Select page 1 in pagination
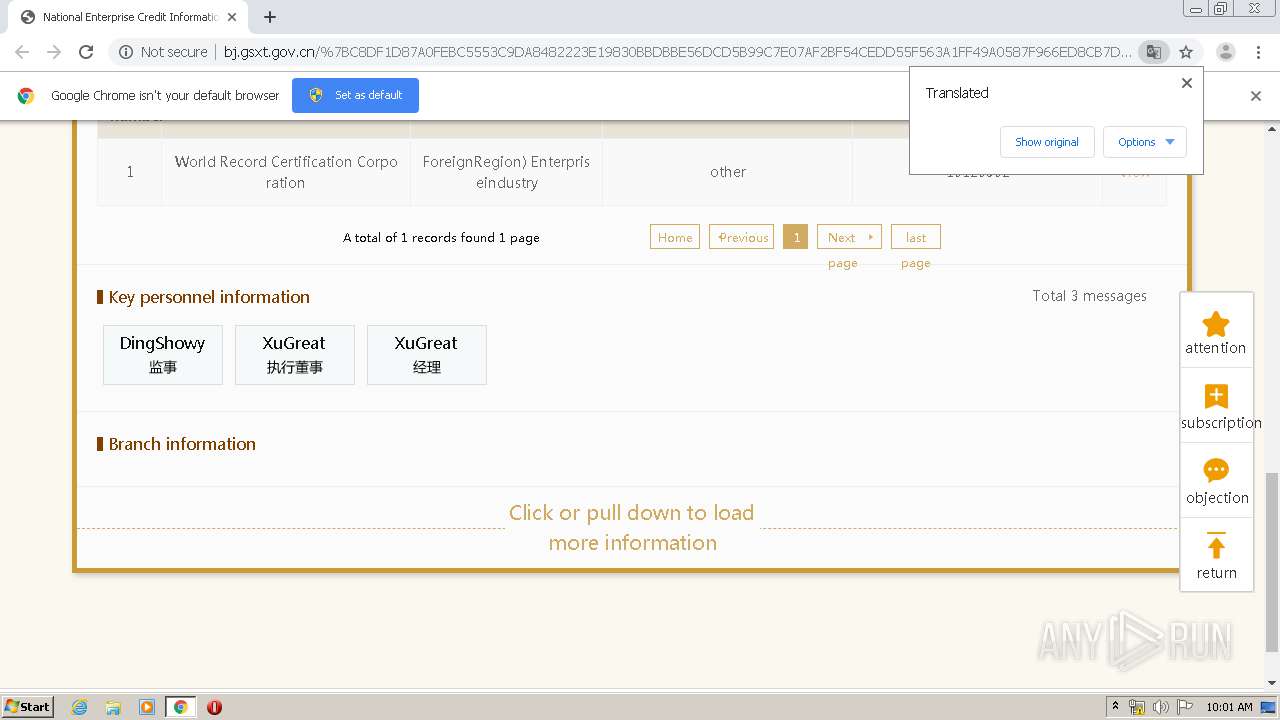This screenshot has width=1280, height=720. (x=796, y=237)
